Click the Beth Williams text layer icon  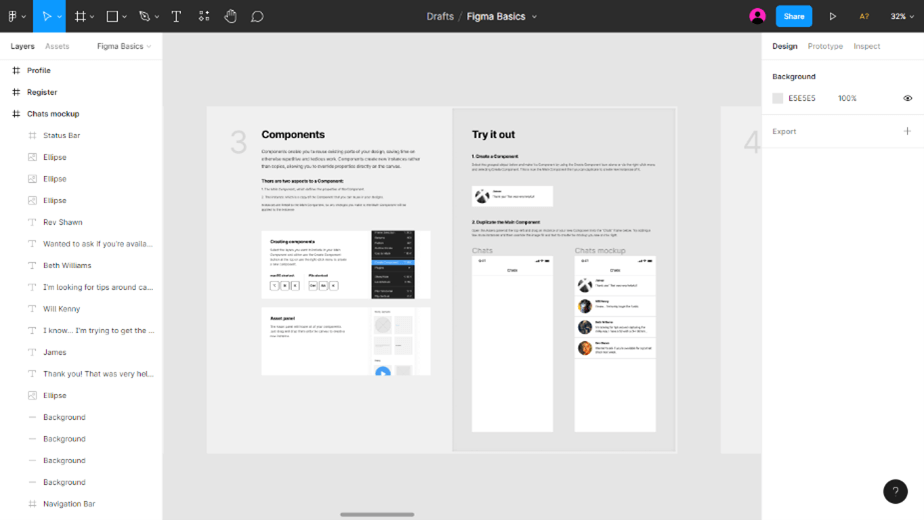pos(32,265)
